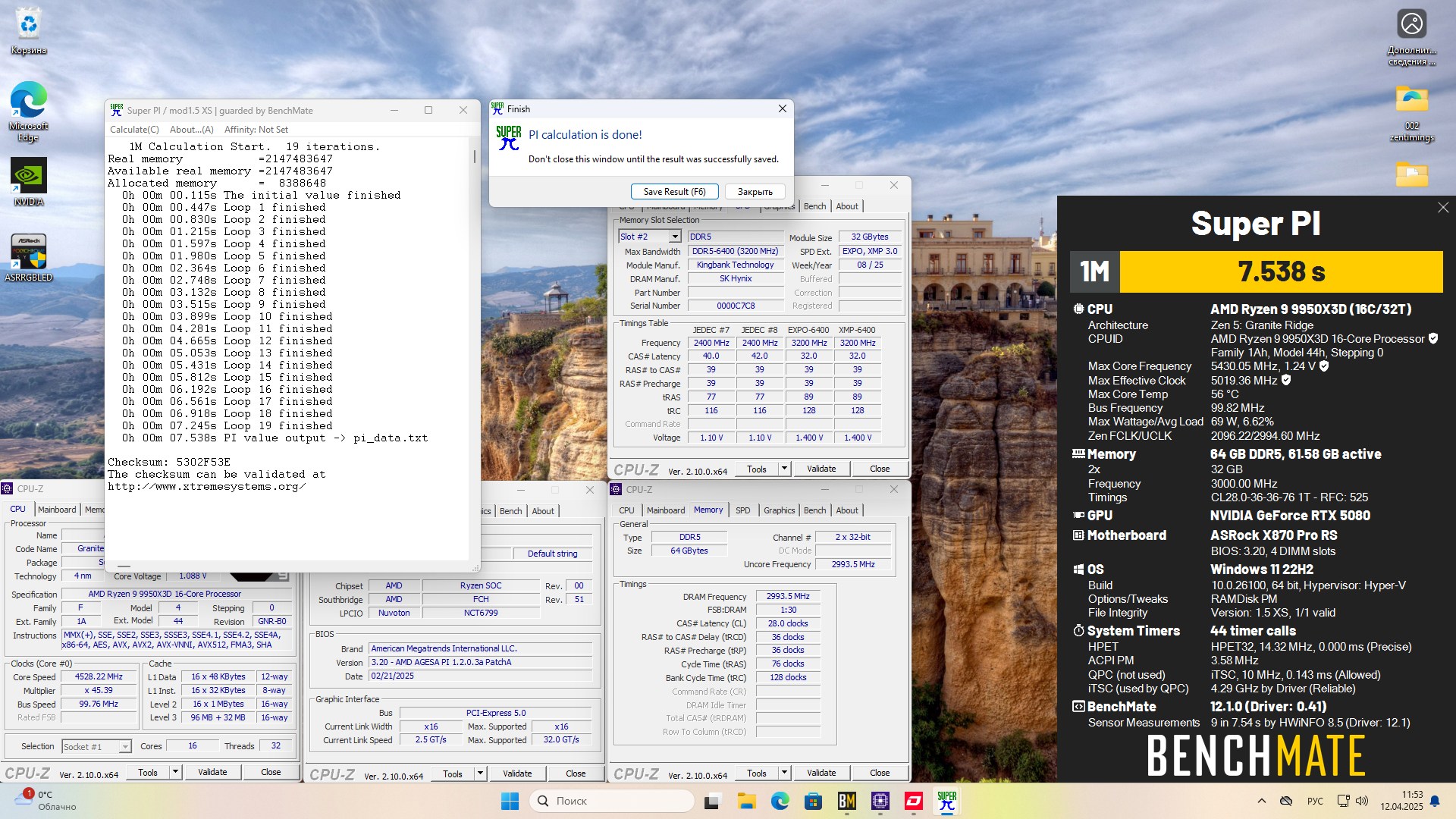Click the Закрыть button in Finish dialog
This screenshot has height=819, width=1456.
[x=755, y=192]
